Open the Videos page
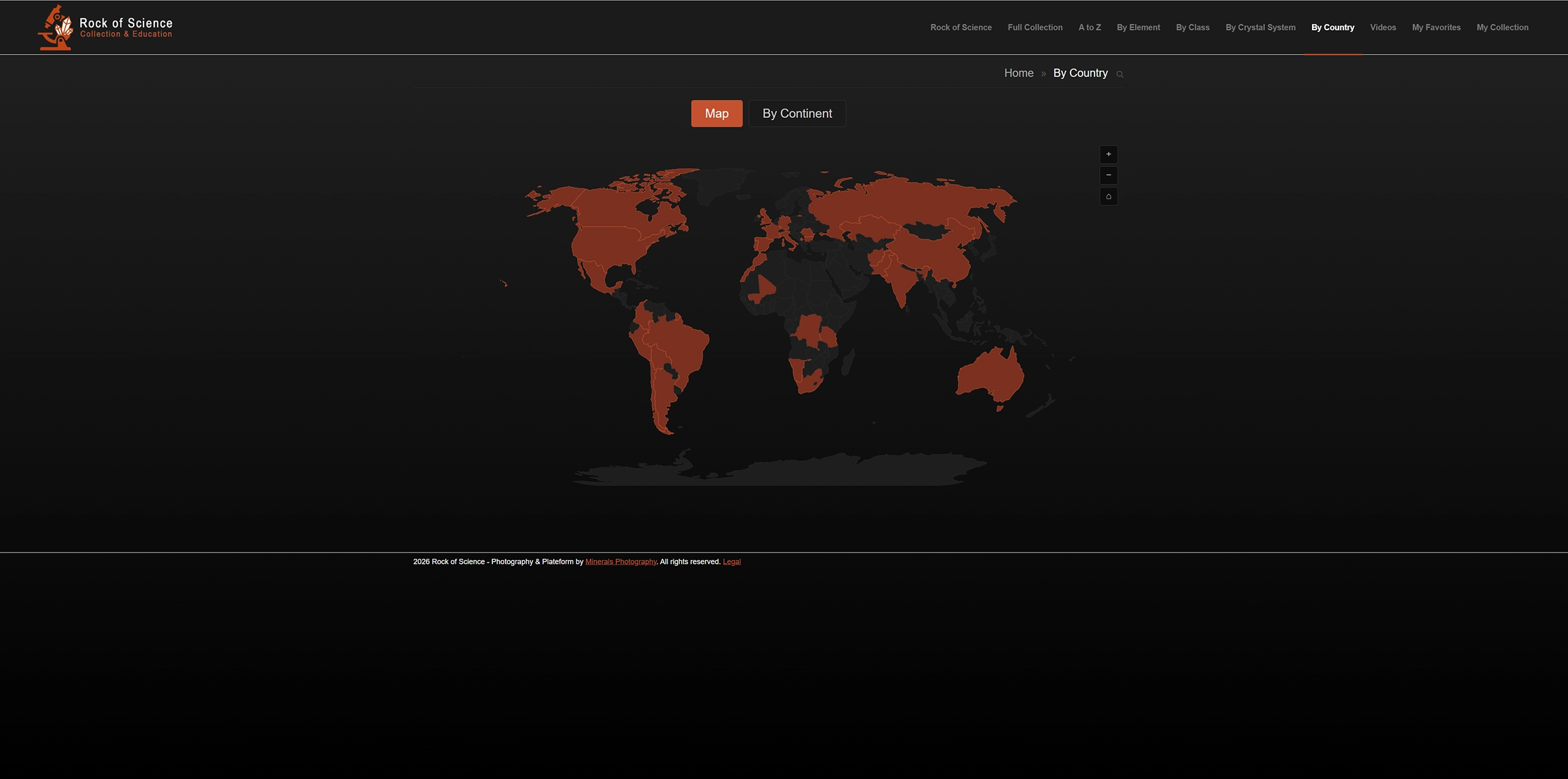The width and height of the screenshot is (1568, 779). pos(1383,28)
